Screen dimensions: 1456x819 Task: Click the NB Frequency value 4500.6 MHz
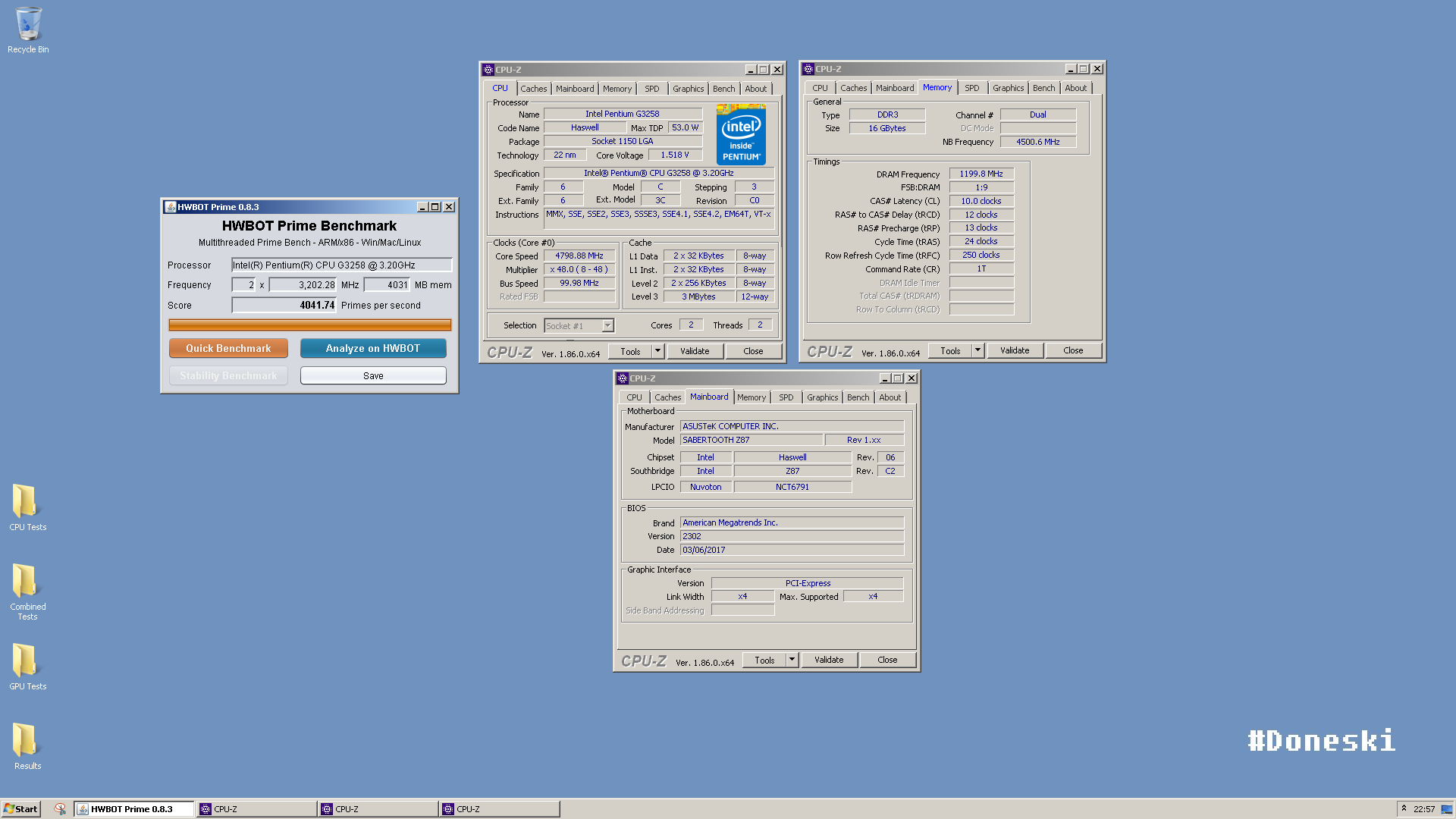click(x=1037, y=142)
